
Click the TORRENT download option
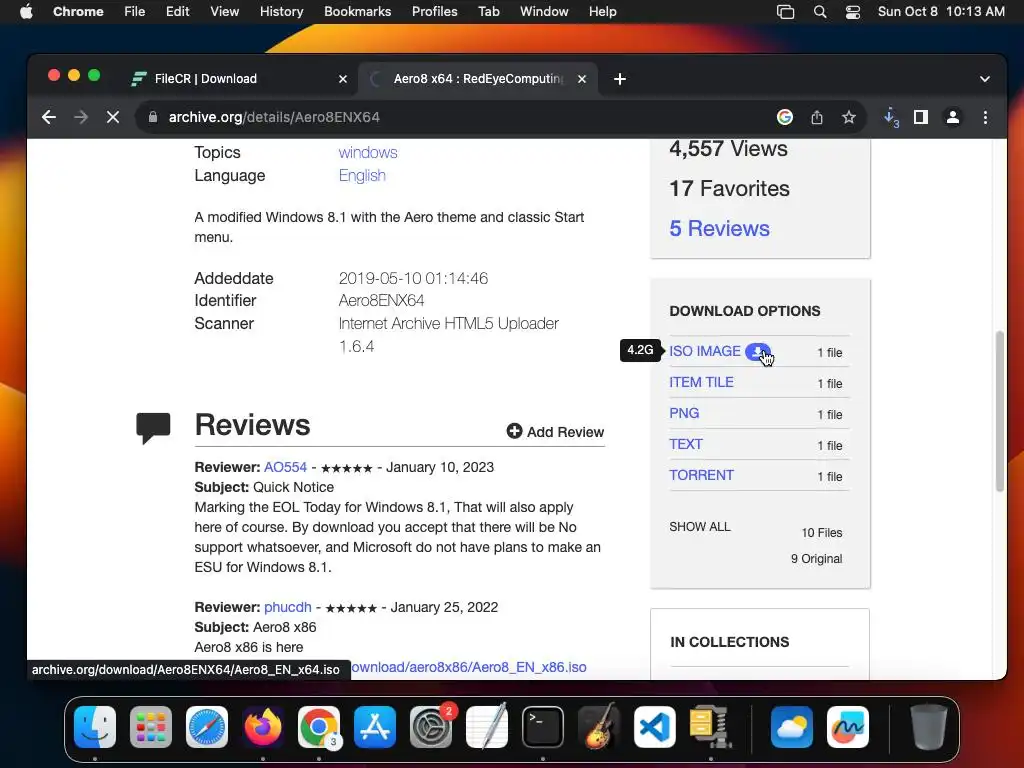(x=701, y=475)
